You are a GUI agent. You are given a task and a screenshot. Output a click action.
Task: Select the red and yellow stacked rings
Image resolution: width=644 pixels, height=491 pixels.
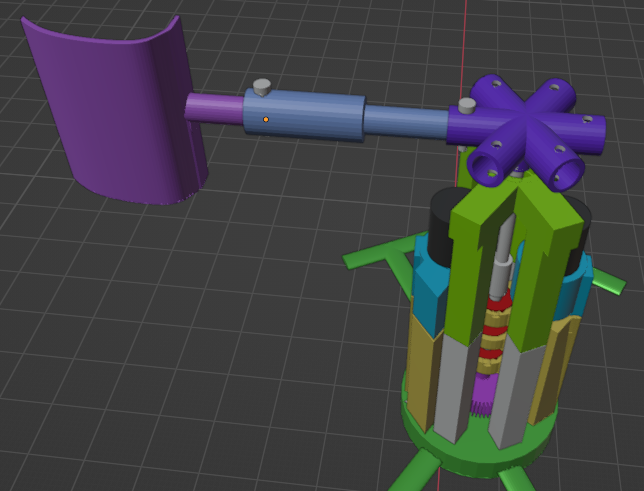(x=495, y=333)
